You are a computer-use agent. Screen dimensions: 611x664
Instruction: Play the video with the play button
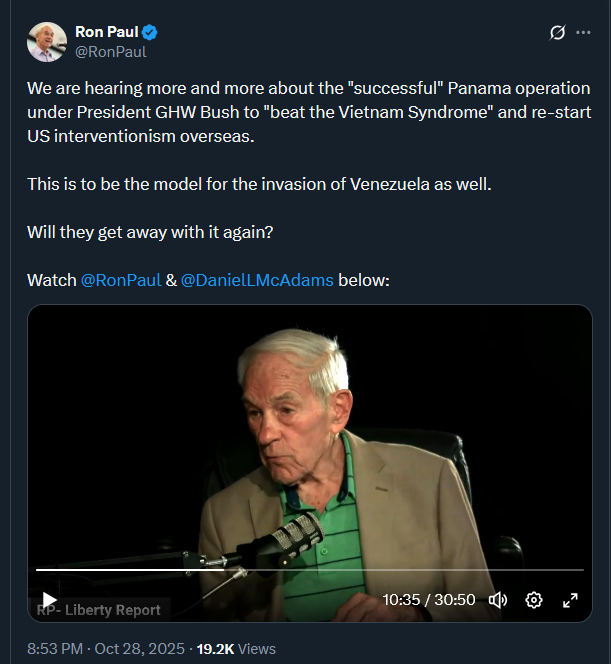point(49,599)
